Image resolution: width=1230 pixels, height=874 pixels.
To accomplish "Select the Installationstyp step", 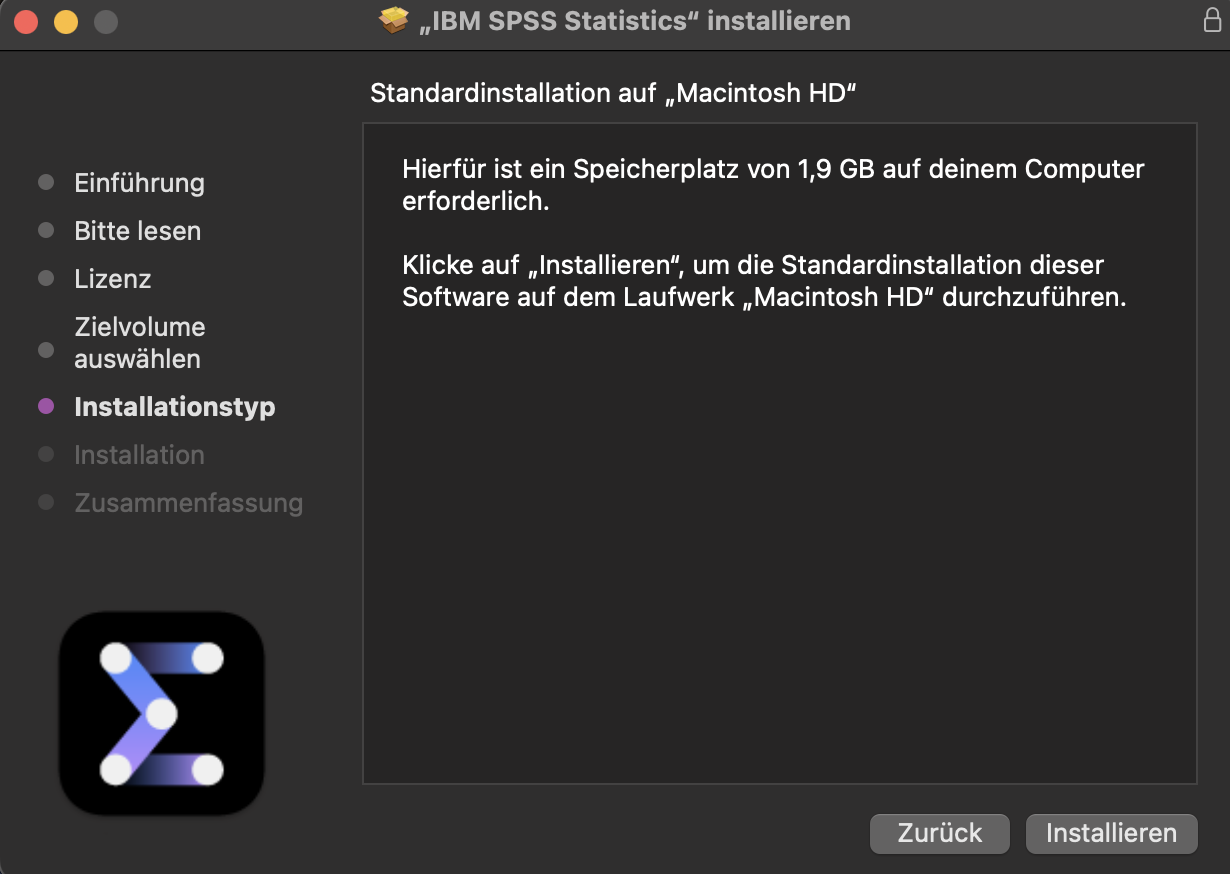I will (174, 407).
